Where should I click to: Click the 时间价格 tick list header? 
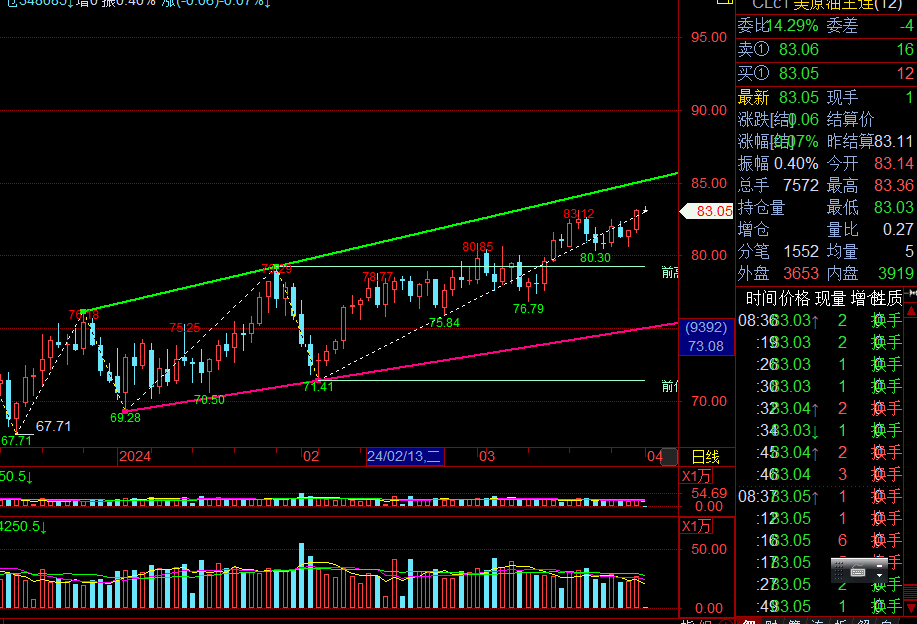point(778,298)
